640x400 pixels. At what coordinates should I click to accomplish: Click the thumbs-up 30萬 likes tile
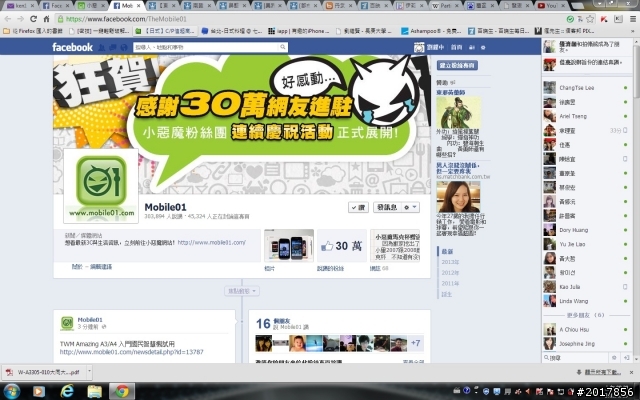(x=341, y=245)
